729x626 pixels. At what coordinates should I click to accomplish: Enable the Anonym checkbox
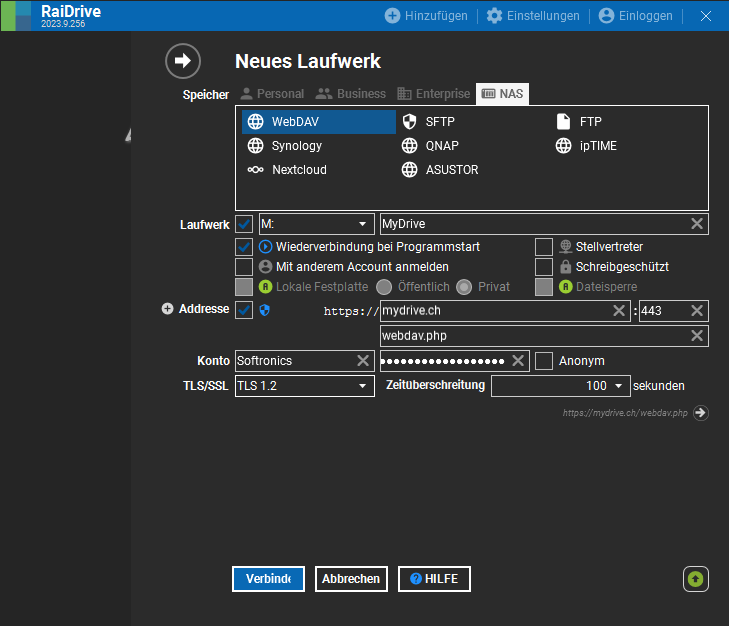click(x=543, y=361)
